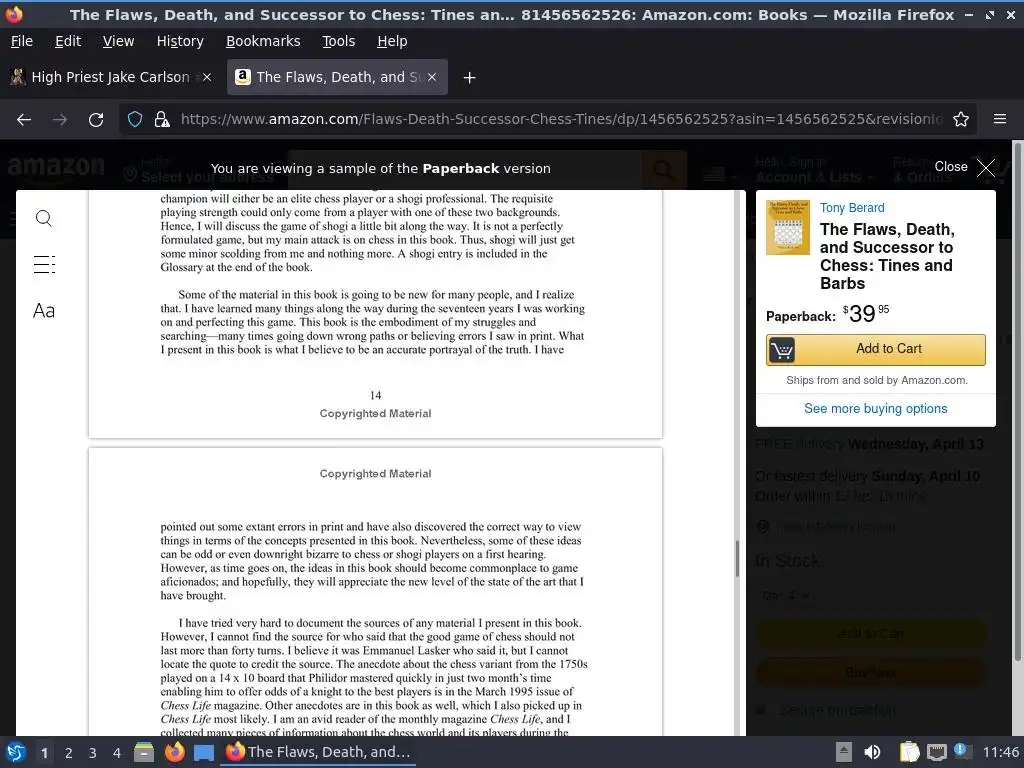Switch to High Priest Jake Carlson tab
Viewport: 1024px width, 768px height.
pos(111,77)
